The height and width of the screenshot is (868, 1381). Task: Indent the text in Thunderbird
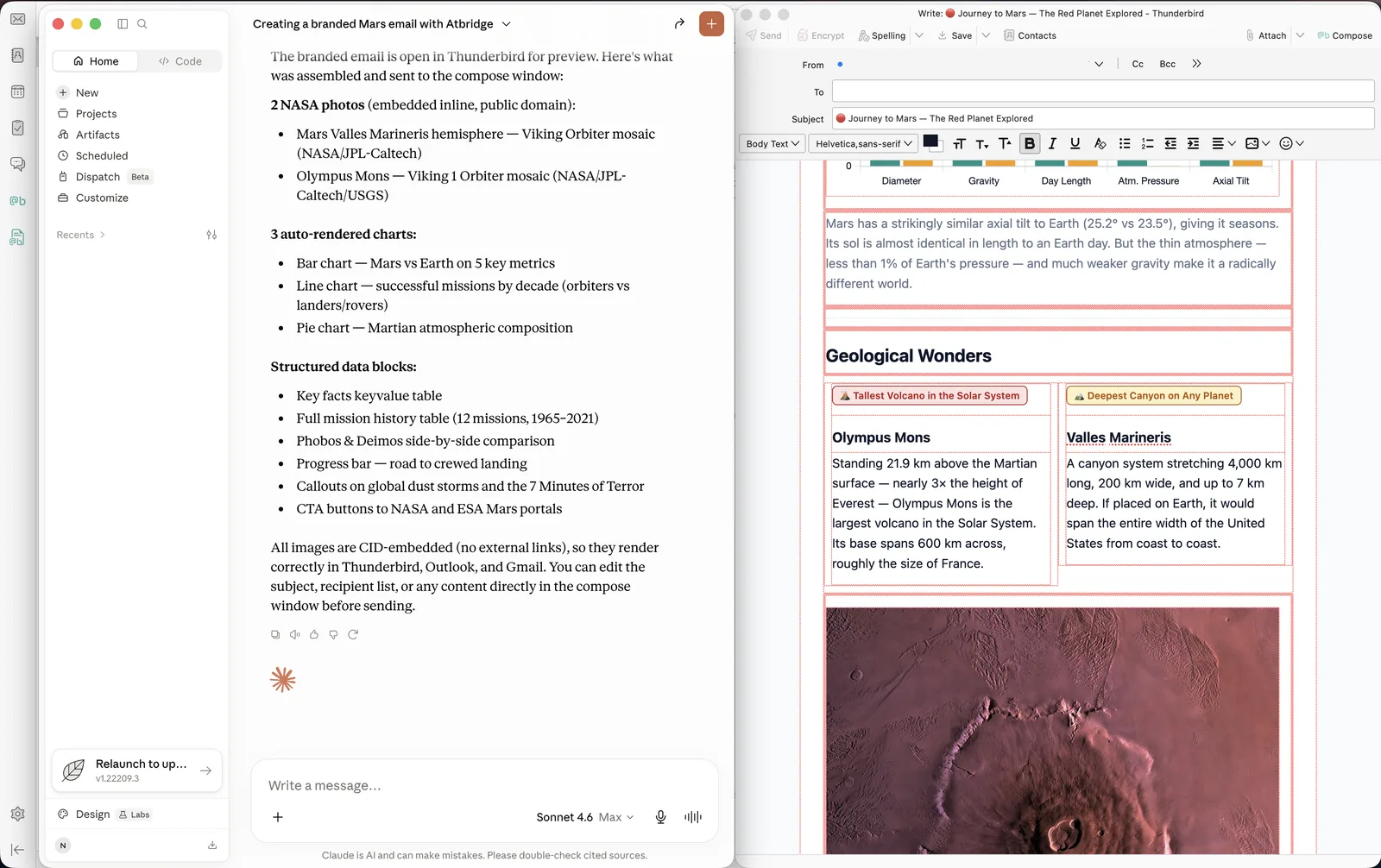pos(1193,144)
